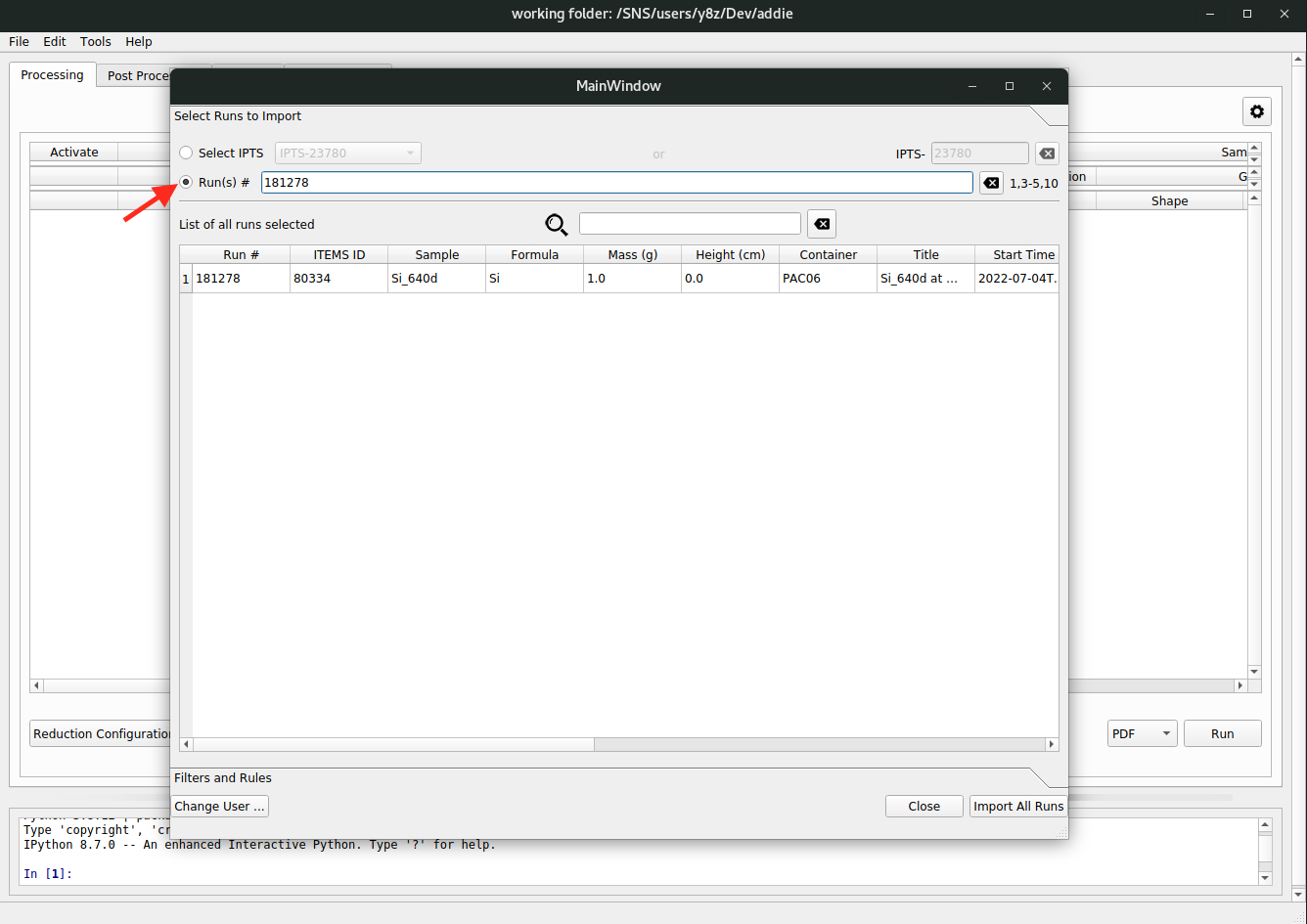
Task: Click the magnifying glass search icon
Action: tap(557, 225)
